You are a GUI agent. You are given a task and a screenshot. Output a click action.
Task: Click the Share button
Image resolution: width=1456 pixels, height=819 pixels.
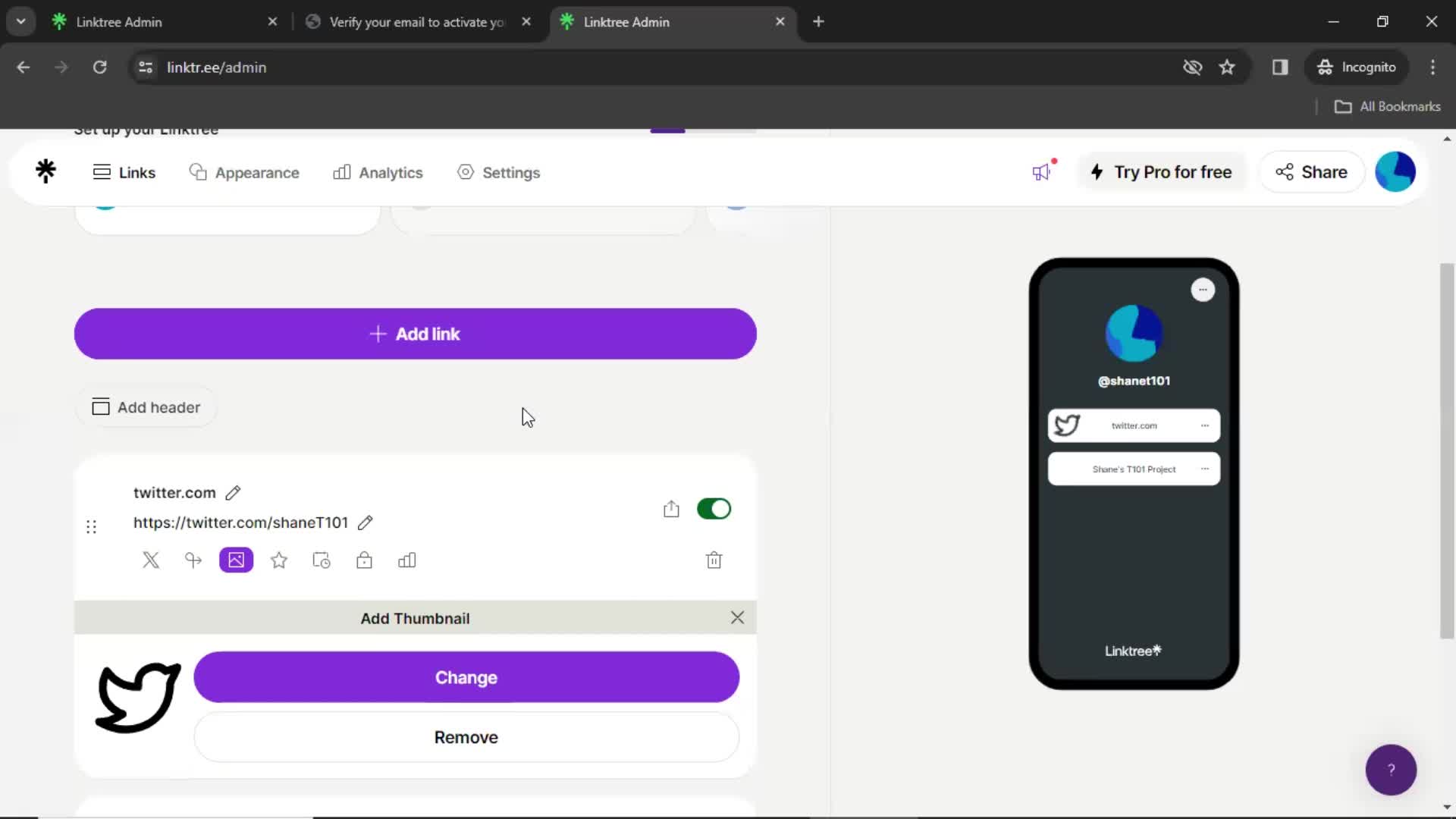point(1312,172)
